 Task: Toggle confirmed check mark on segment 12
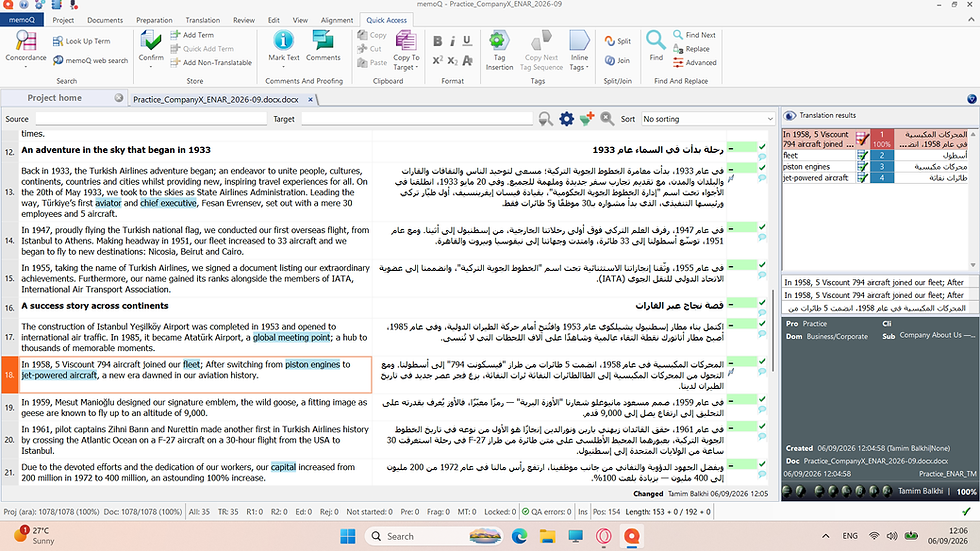762,147
